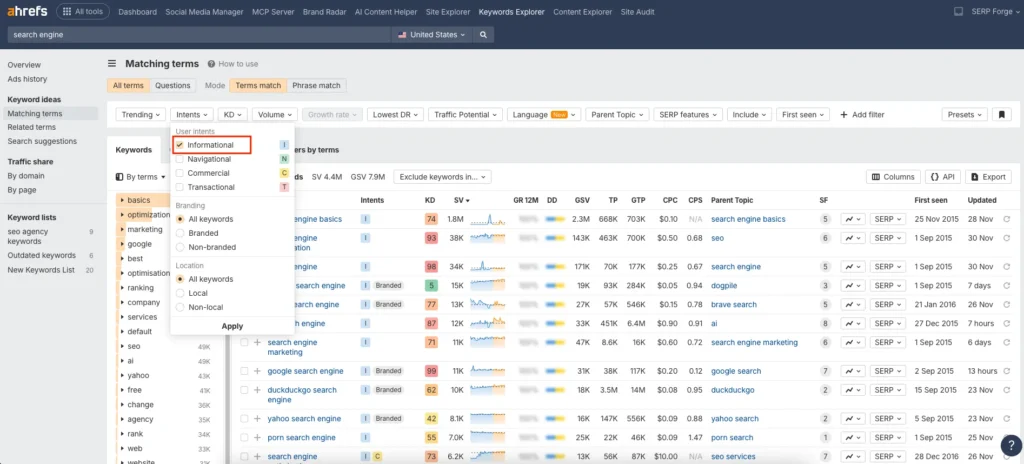Open the All tools grid menu
1024x464 pixels.
pos(83,12)
